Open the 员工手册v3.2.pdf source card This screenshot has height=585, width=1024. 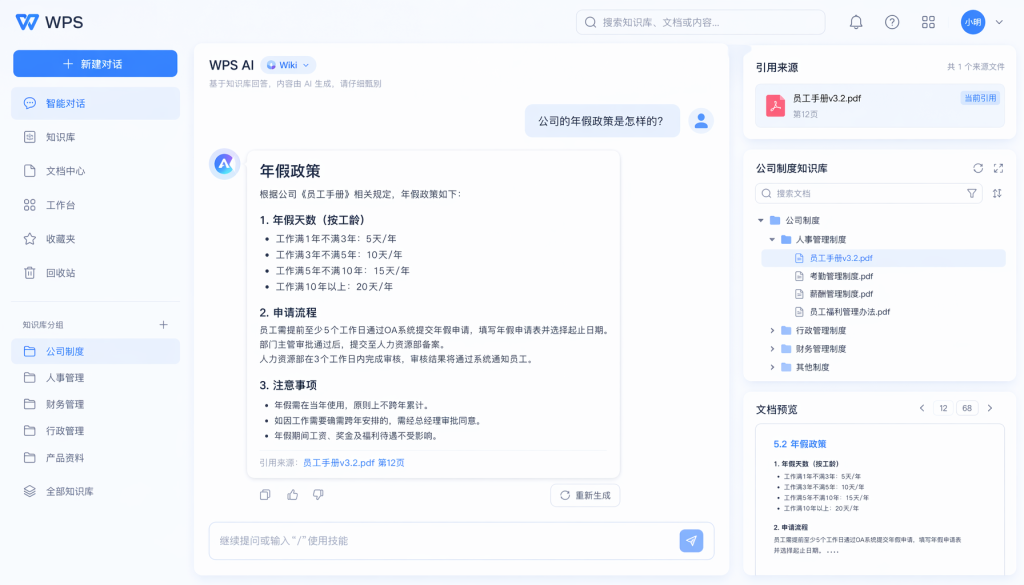point(880,106)
